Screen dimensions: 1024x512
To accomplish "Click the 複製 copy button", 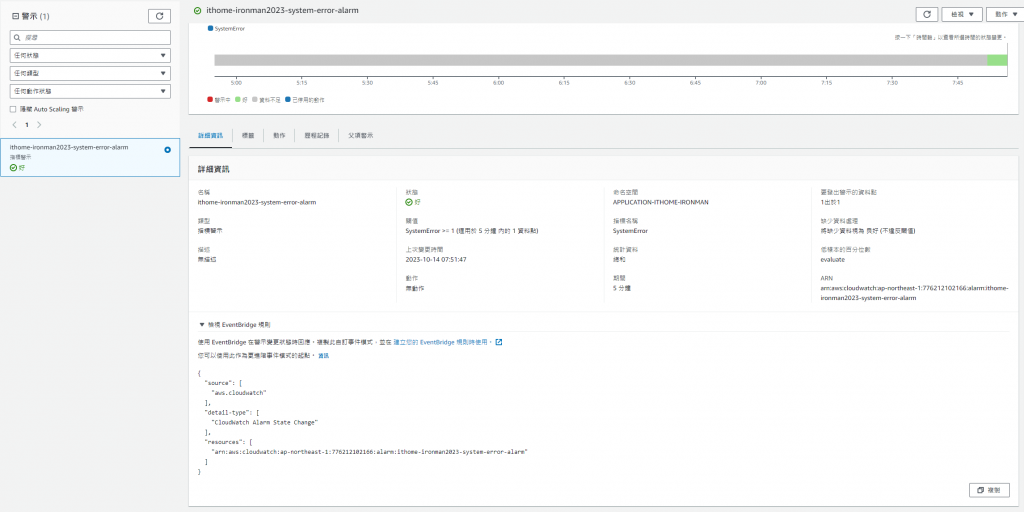I will [989, 490].
